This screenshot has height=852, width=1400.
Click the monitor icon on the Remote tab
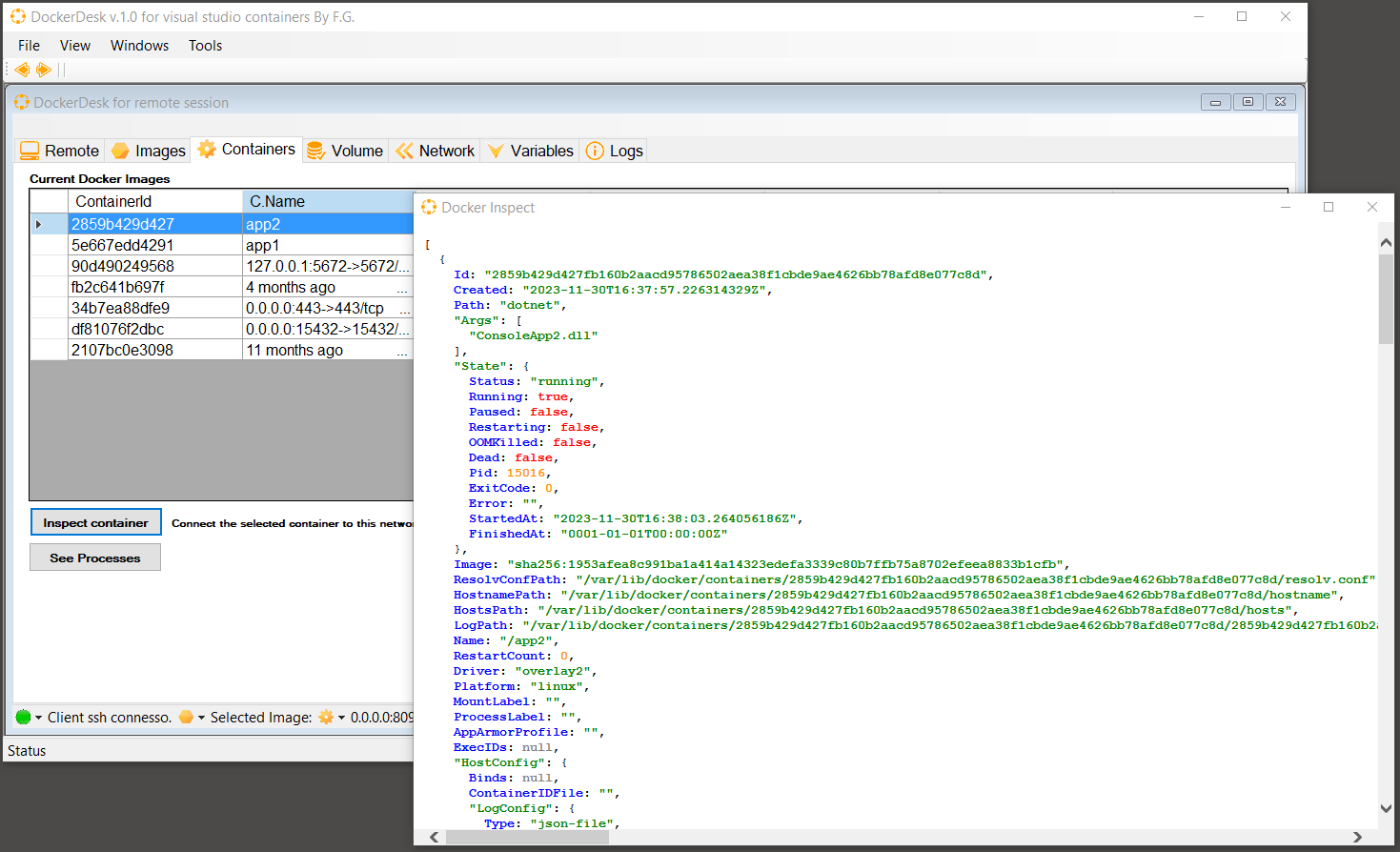click(30, 150)
